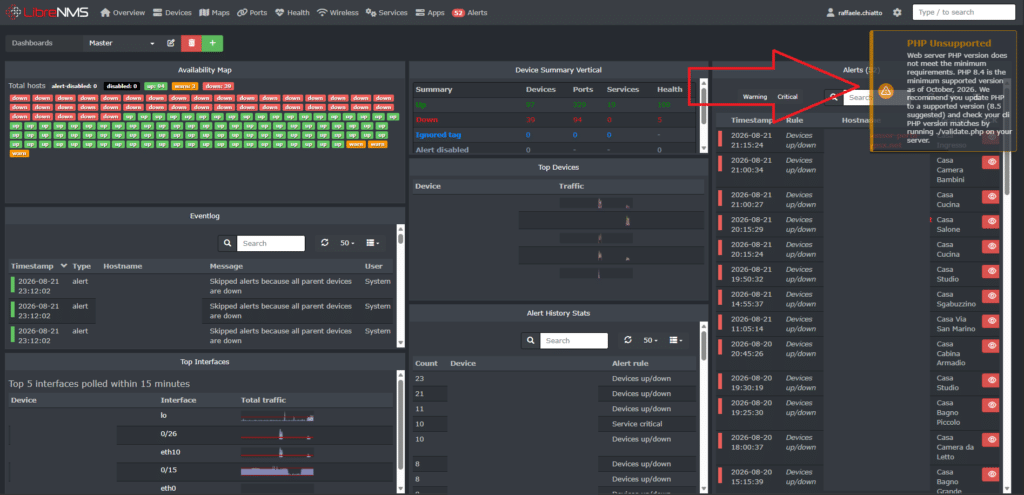
Task: Click the eye button for Casa Bagno Piccolo alert
Action: pyautogui.click(x=991, y=406)
